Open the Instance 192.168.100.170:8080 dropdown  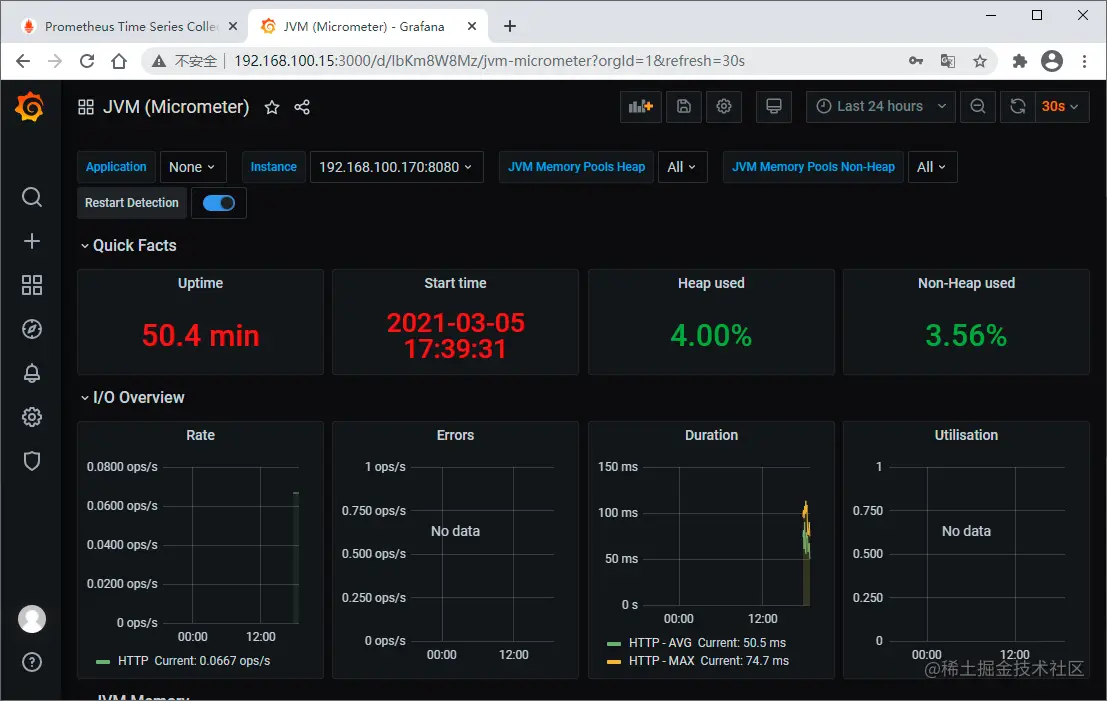coord(396,167)
